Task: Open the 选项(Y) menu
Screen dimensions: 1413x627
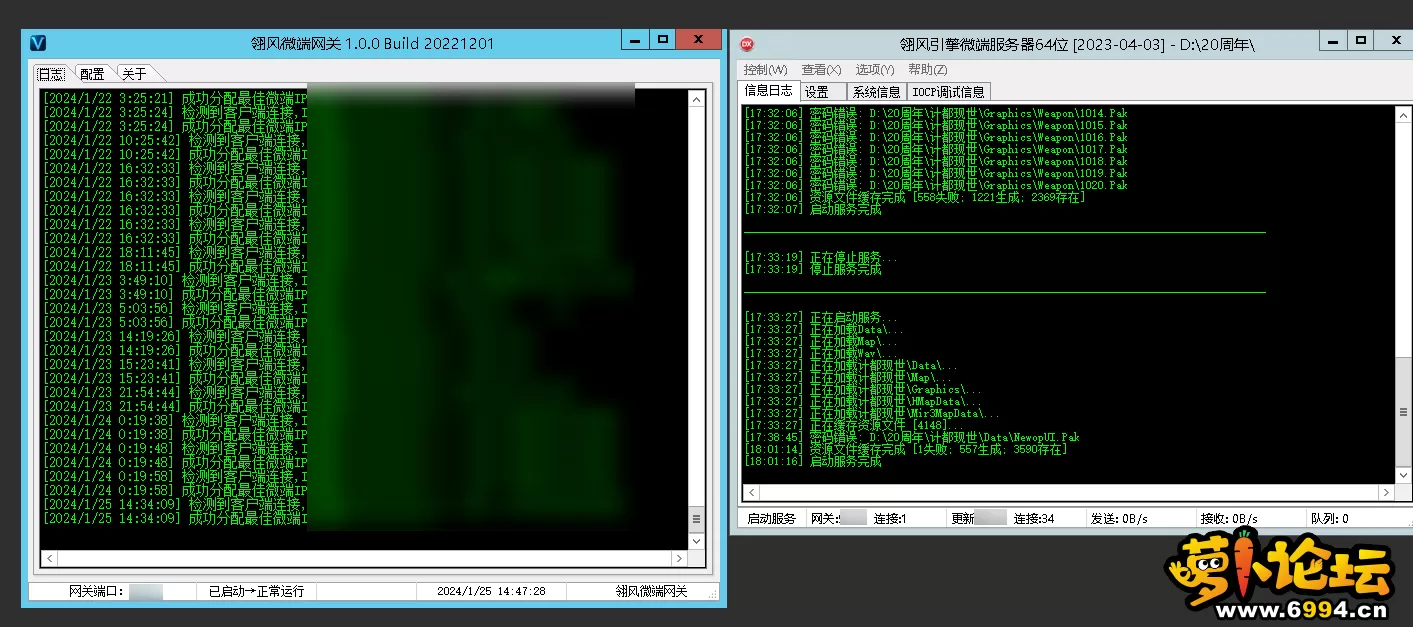Action: click(875, 69)
